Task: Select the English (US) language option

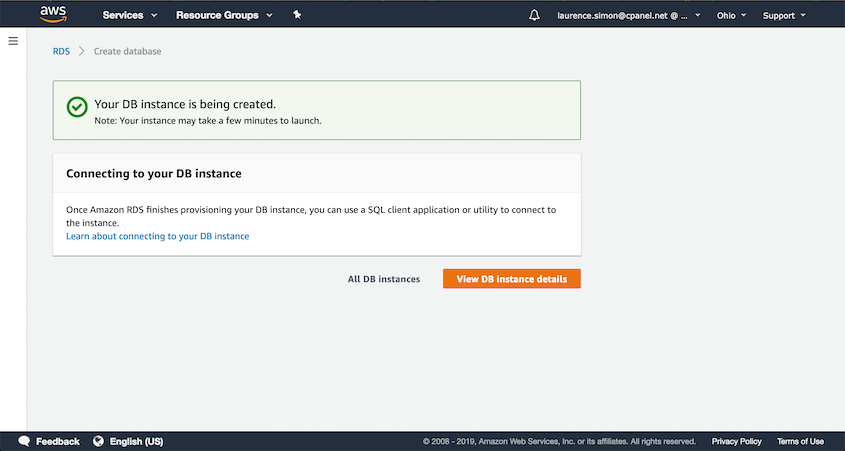Action: 136,441
